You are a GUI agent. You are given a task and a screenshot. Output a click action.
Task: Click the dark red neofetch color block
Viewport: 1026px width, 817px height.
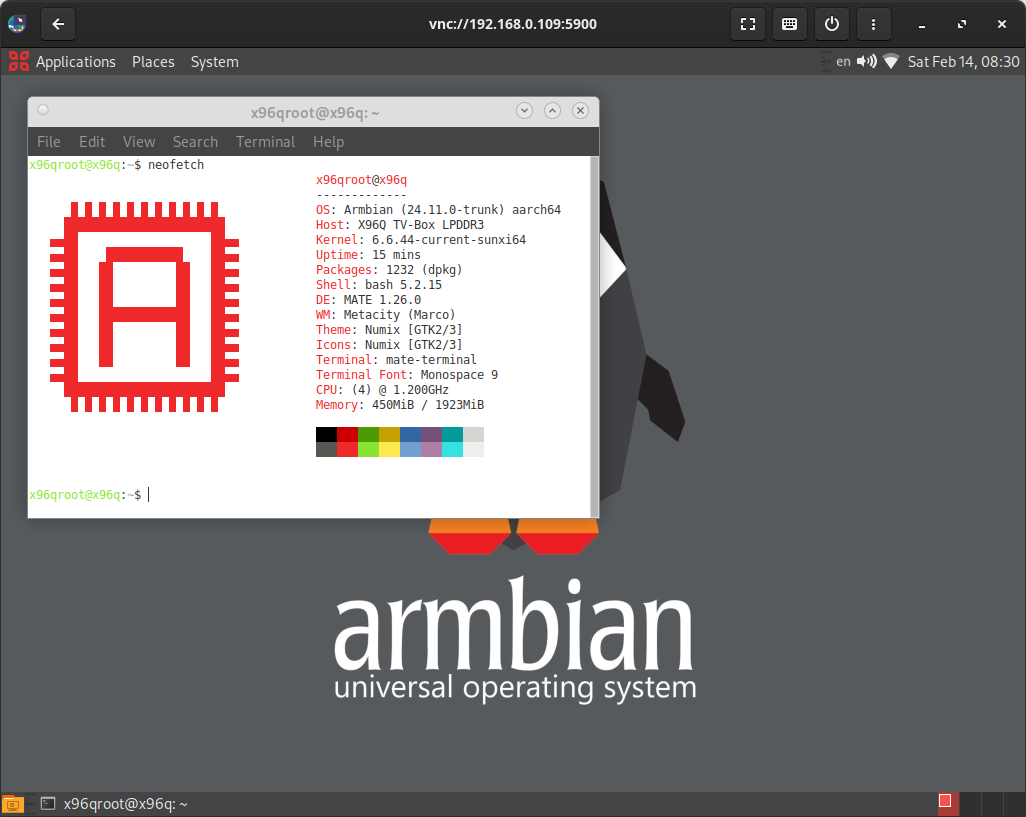(x=347, y=434)
